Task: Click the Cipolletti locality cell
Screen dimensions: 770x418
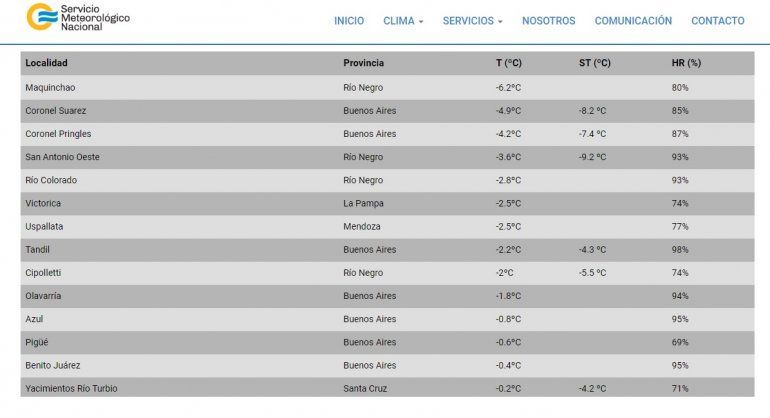Action: tap(44, 272)
